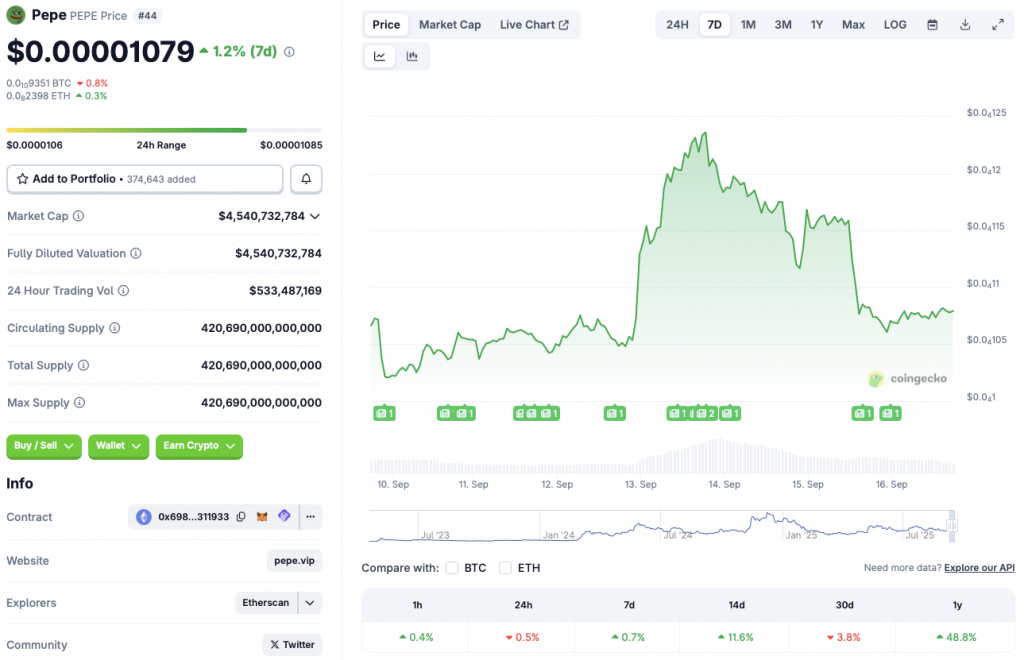Open the Wallet dropdown
The image size is (1024, 660).
tap(118, 446)
